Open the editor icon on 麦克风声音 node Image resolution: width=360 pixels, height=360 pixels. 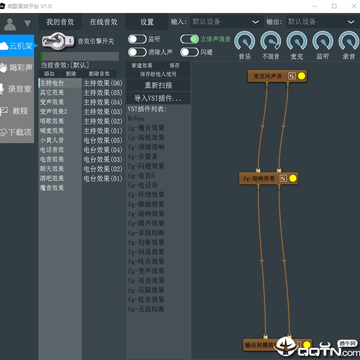292,76
